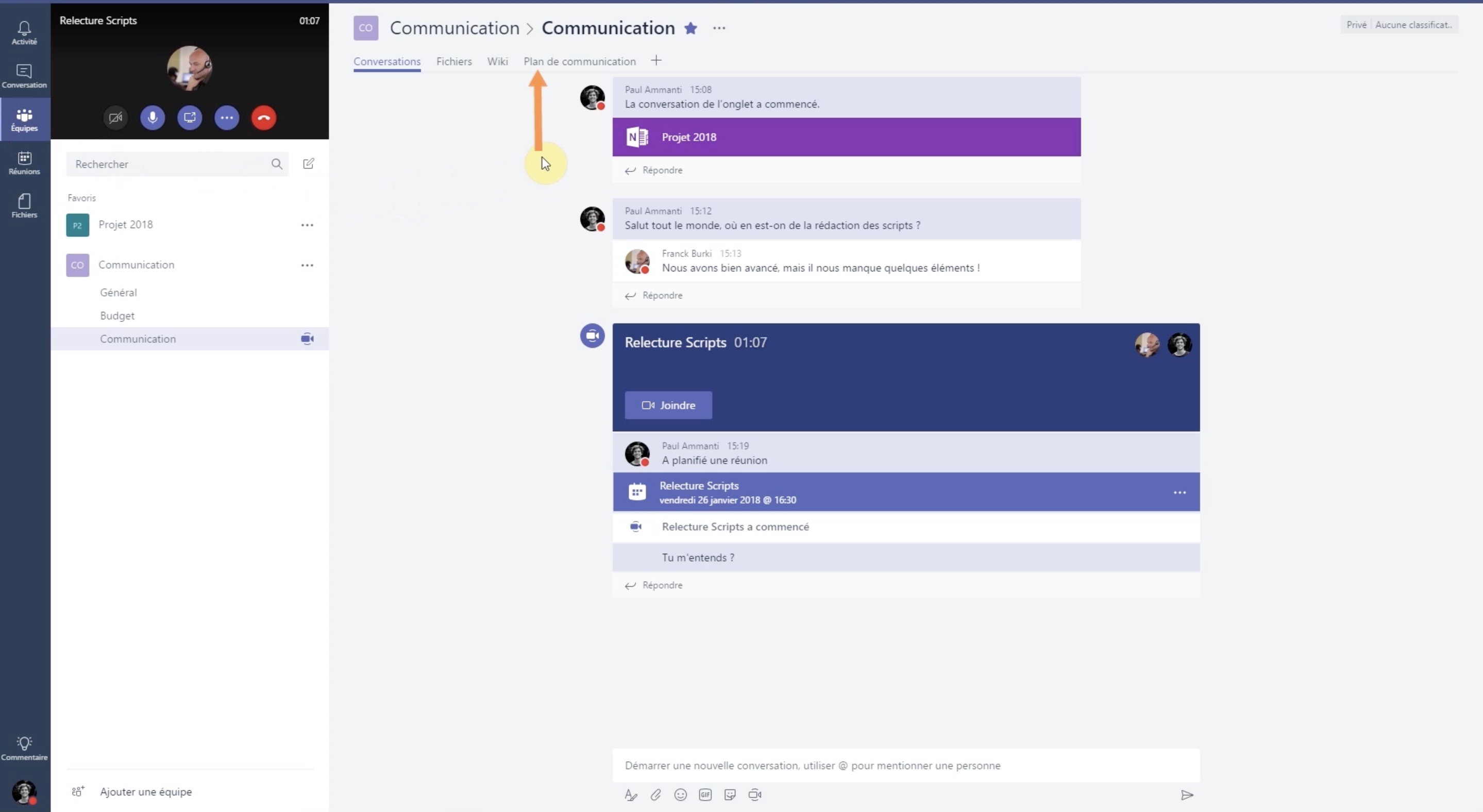Click the new conversation message box

[x=906, y=766]
